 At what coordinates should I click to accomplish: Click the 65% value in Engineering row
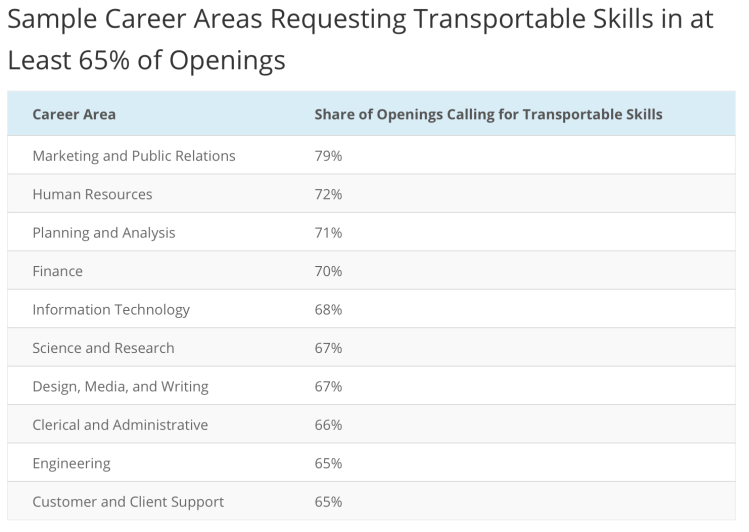pyautogui.click(x=328, y=464)
